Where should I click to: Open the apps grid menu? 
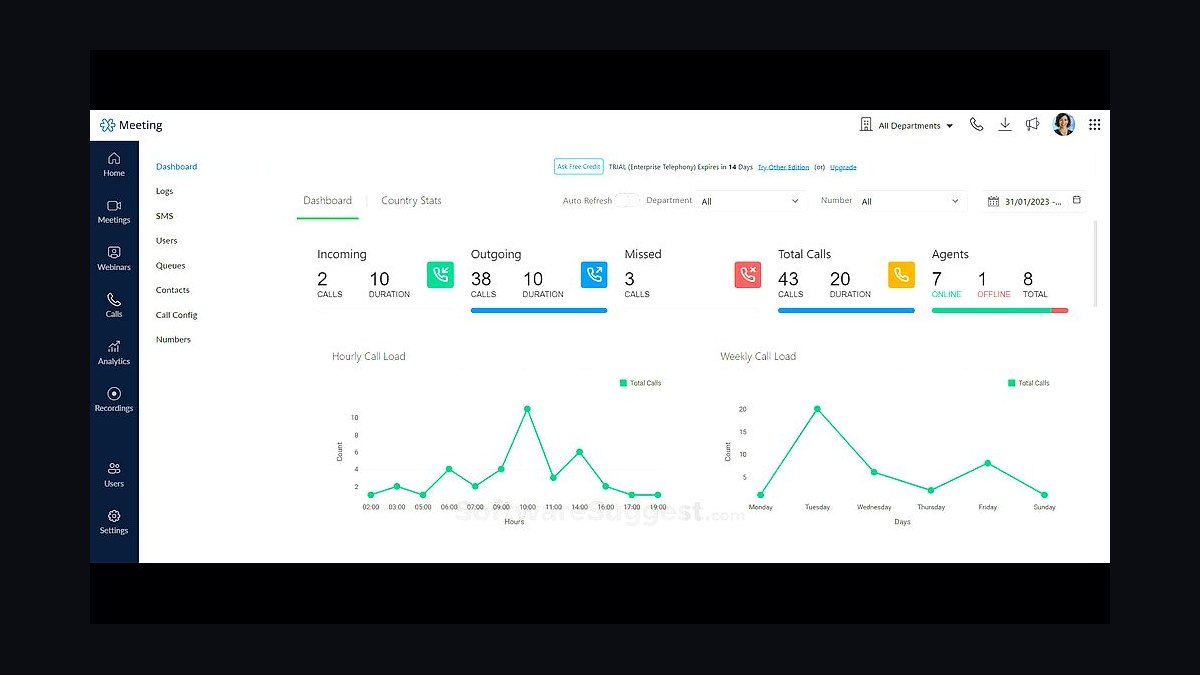[x=1095, y=125]
